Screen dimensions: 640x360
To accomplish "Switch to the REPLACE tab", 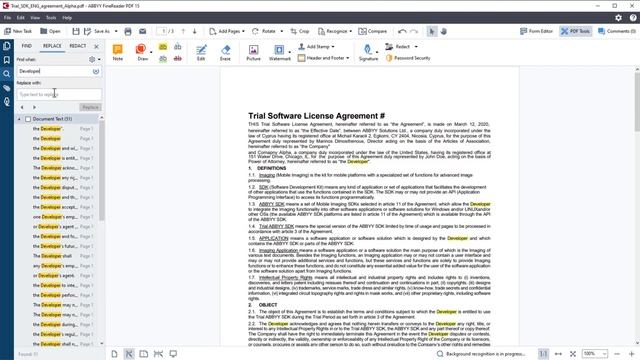I will [x=52, y=46].
